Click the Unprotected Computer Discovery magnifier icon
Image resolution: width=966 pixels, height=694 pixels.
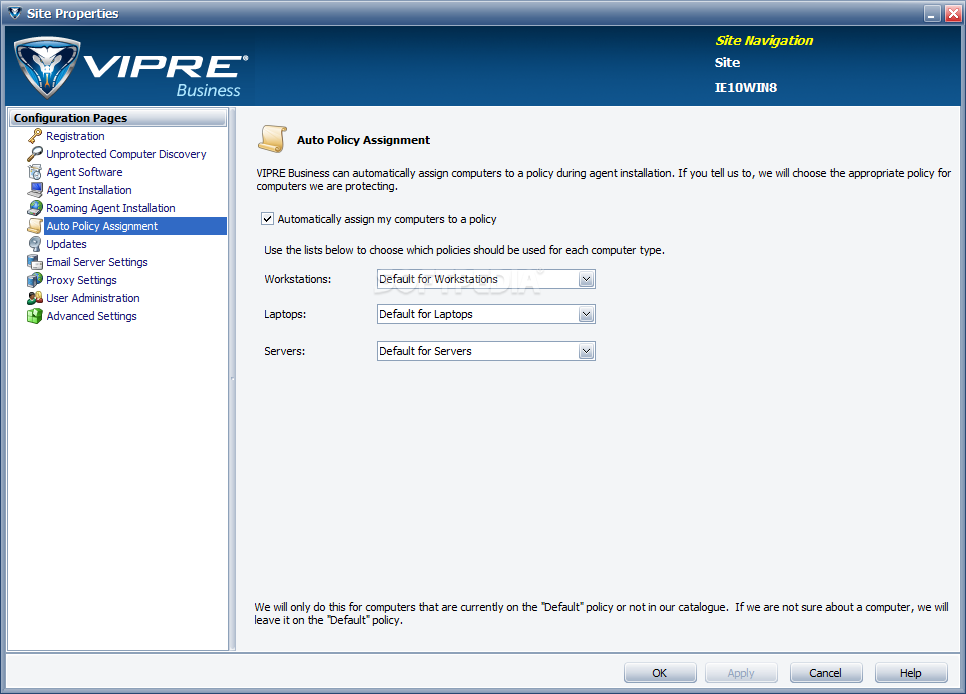click(35, 154)
